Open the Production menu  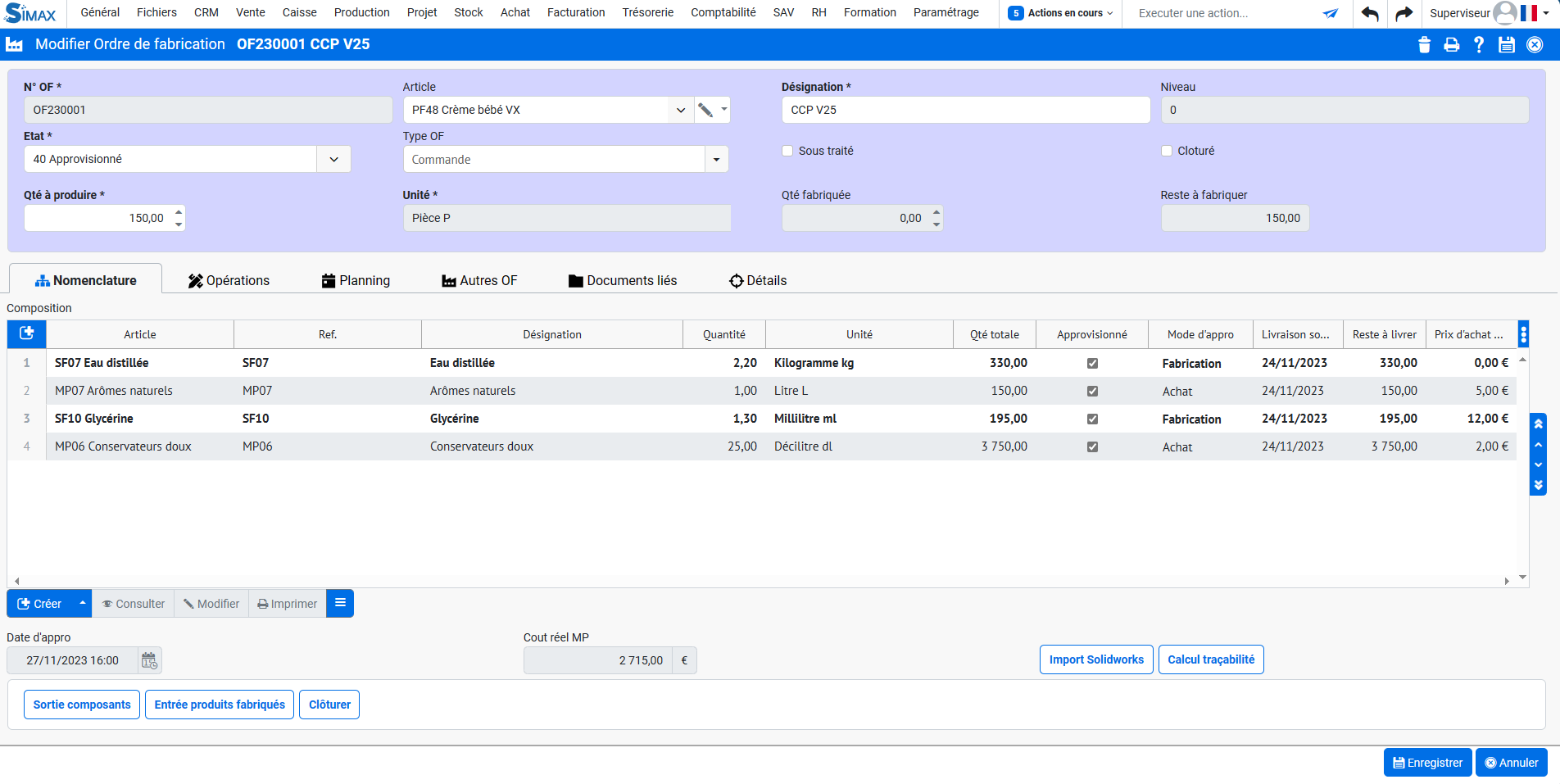click(361, 12)
